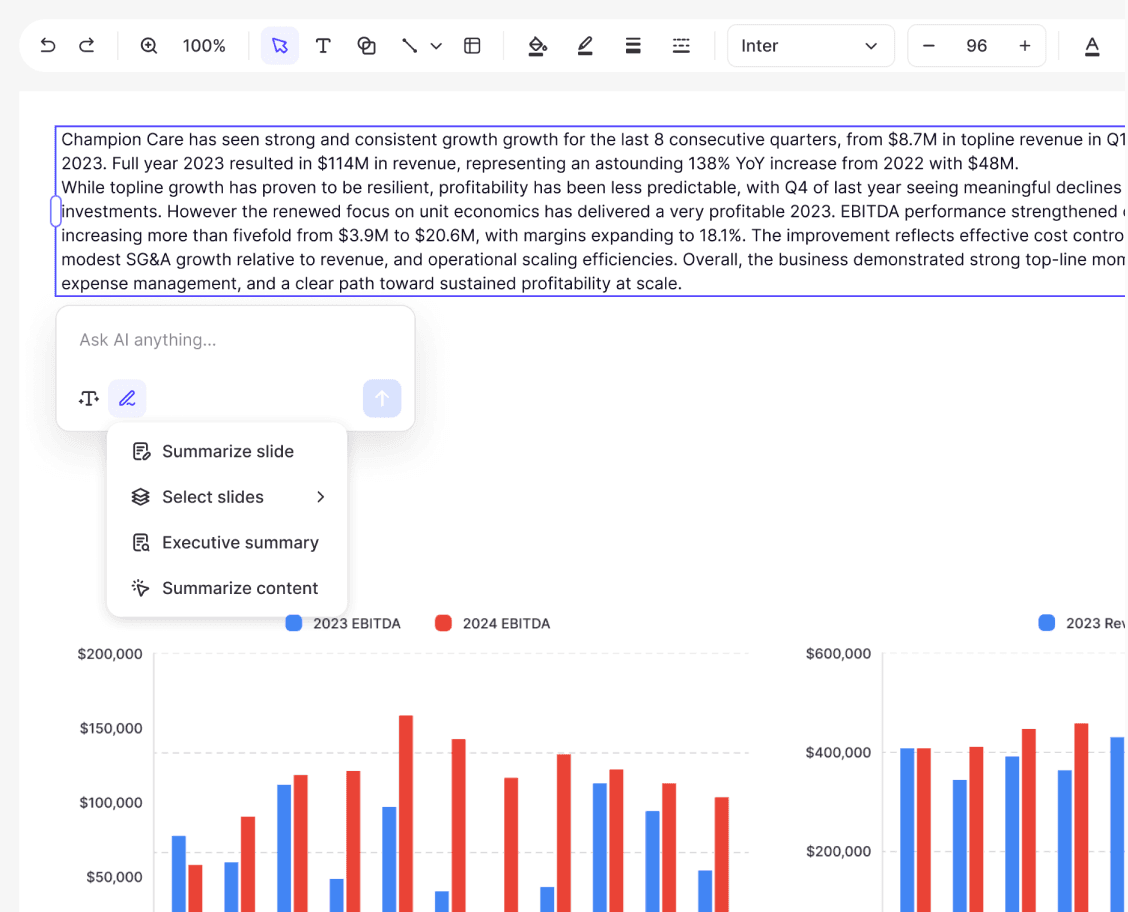Expand the line tool options chevron
Screen dimensions: 1128x912
pyautogui.click(x=436, y=46)
